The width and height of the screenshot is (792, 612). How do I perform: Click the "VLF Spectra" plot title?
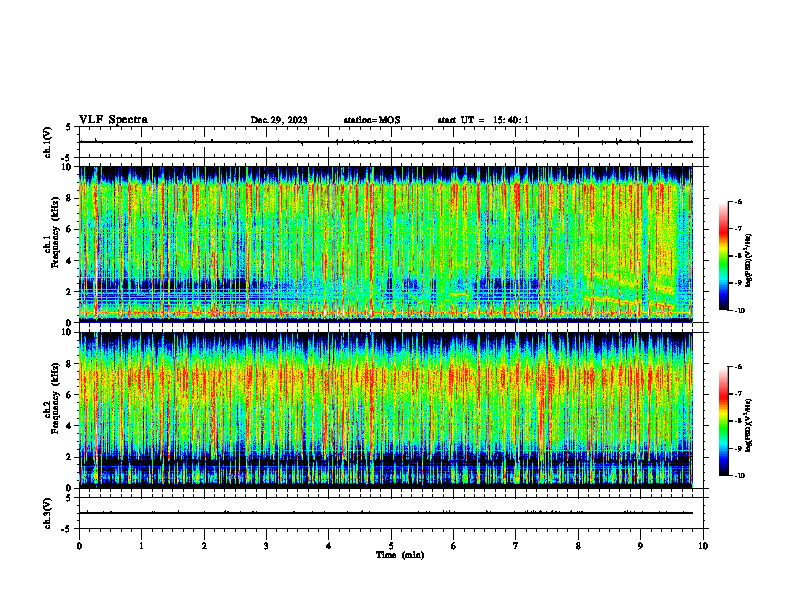(x=113, y=120)
